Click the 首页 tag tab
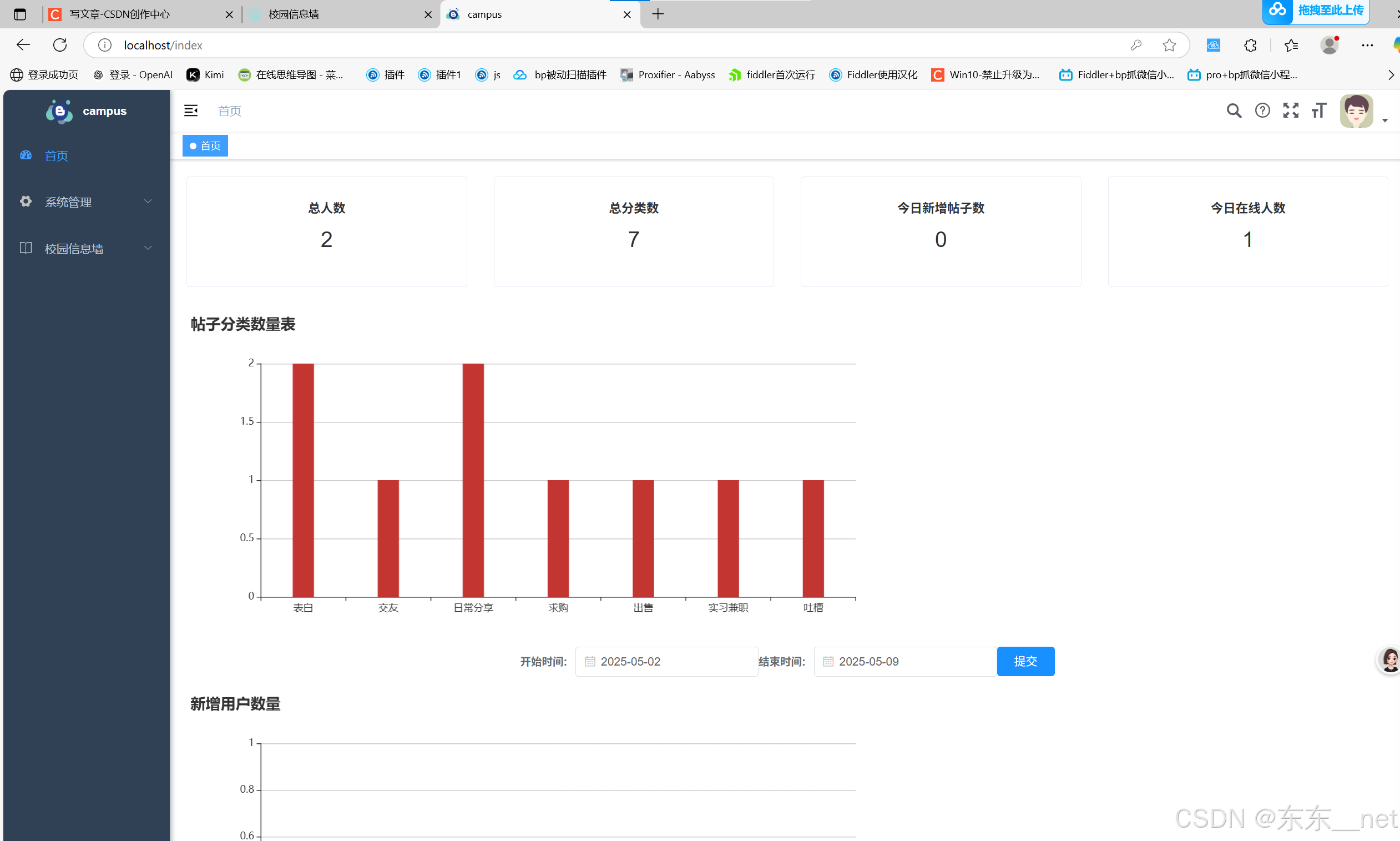 coord(205,145)
